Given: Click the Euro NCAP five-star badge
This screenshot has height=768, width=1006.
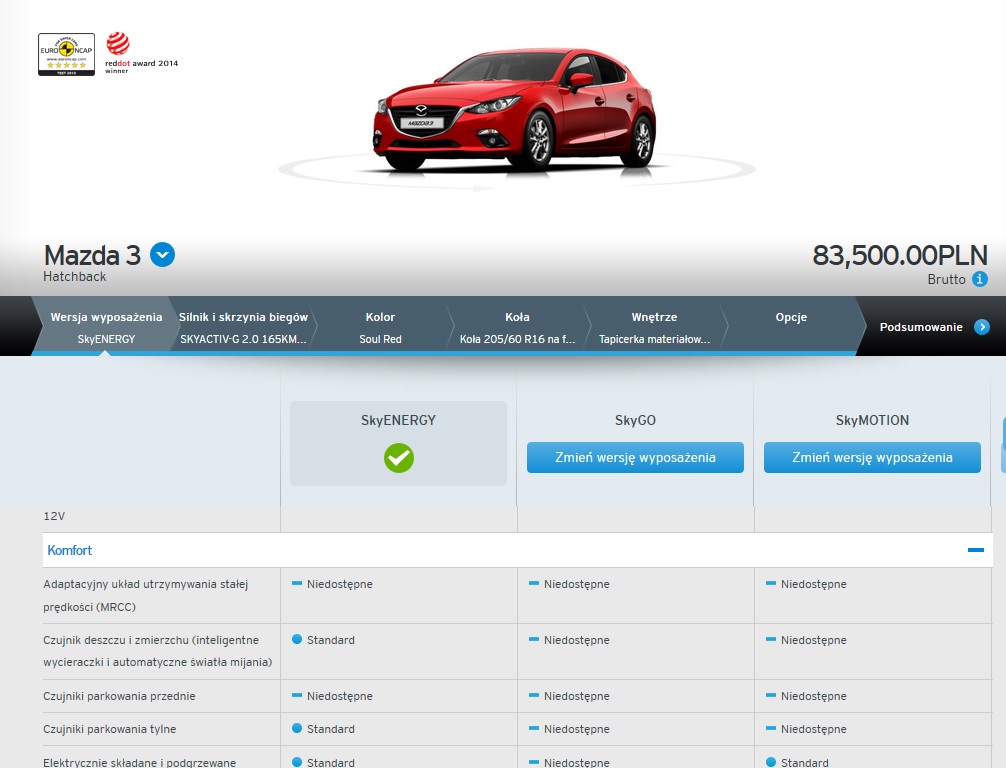Looking at the screenshot, I should (66, 54).
